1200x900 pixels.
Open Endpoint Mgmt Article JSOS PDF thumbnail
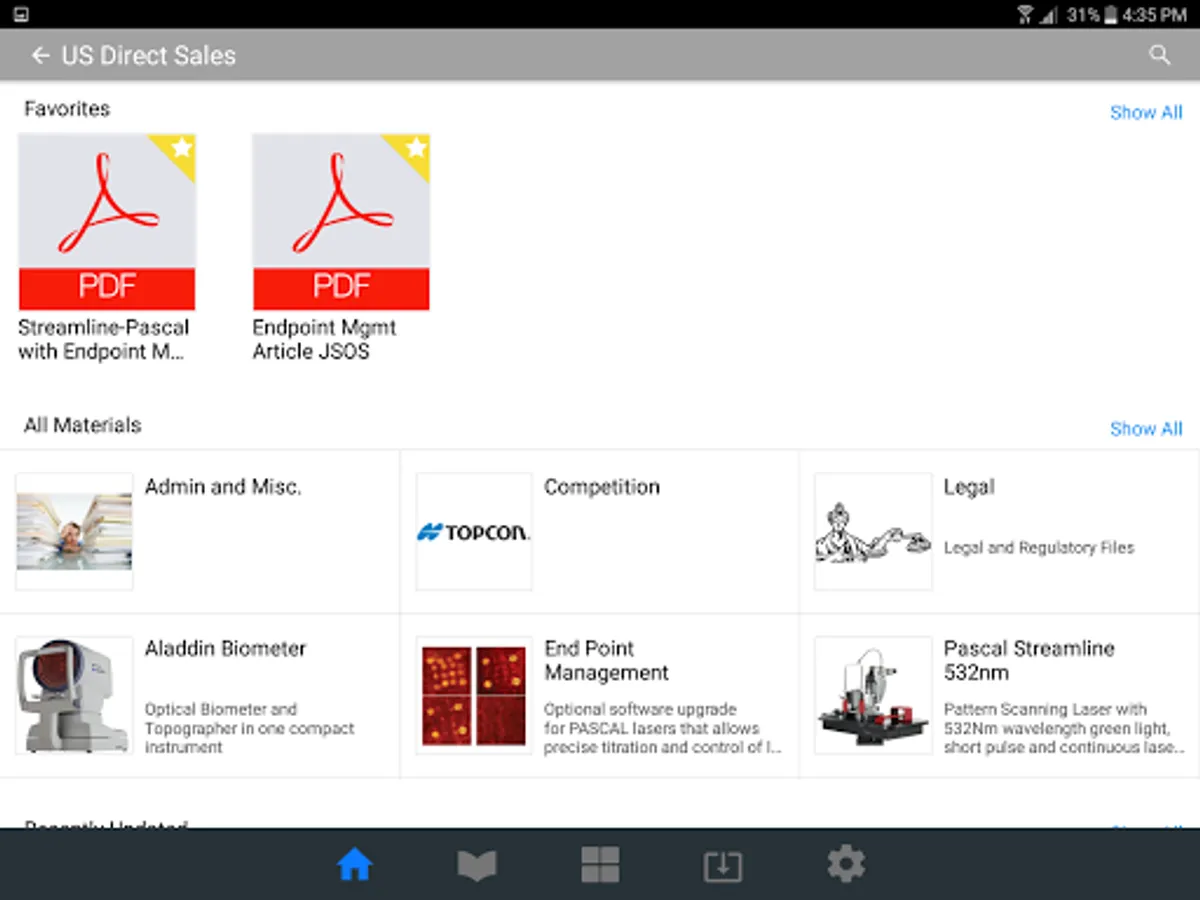(341, 222)
